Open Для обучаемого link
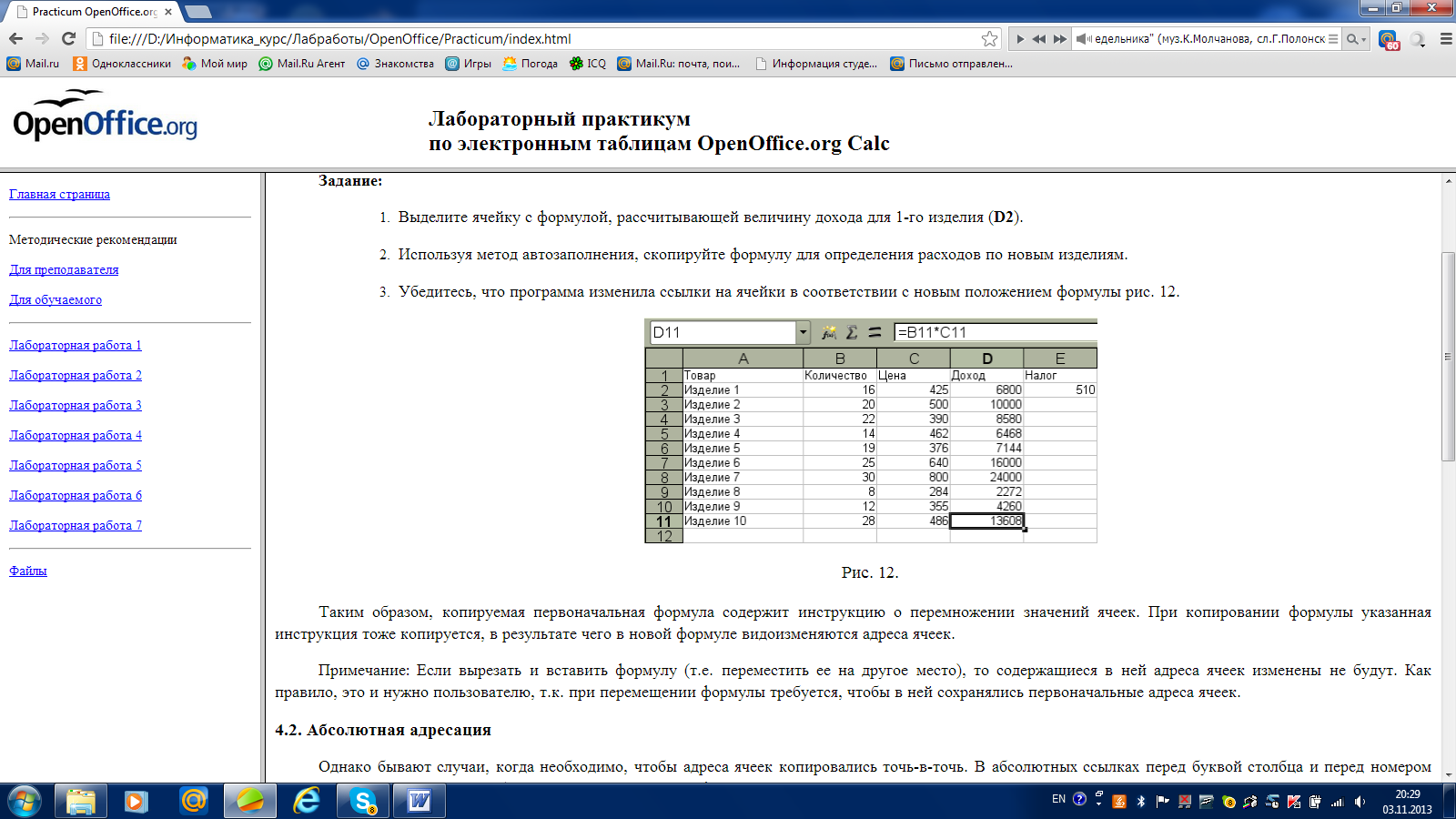Viewport: 1456px width, 819px height. tap(56, 299)
